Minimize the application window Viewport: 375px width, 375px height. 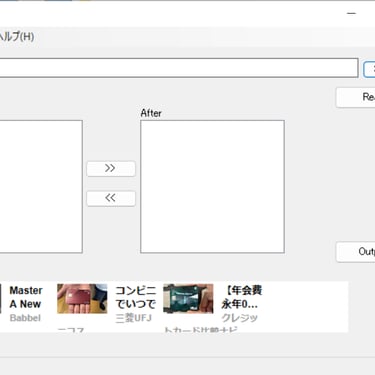click(351, 13)
